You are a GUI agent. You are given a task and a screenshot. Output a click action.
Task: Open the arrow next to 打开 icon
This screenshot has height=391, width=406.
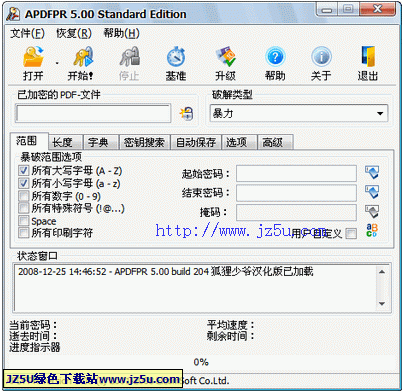click(x=57, y=63)
